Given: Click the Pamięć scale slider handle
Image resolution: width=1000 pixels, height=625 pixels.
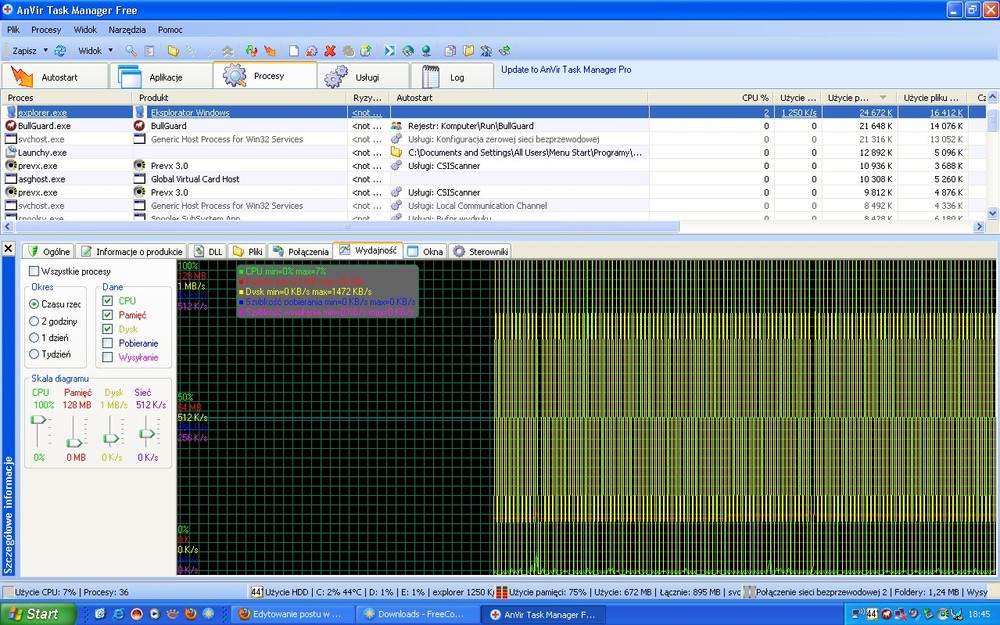Looking at the screenshot, I should (75, 443).
